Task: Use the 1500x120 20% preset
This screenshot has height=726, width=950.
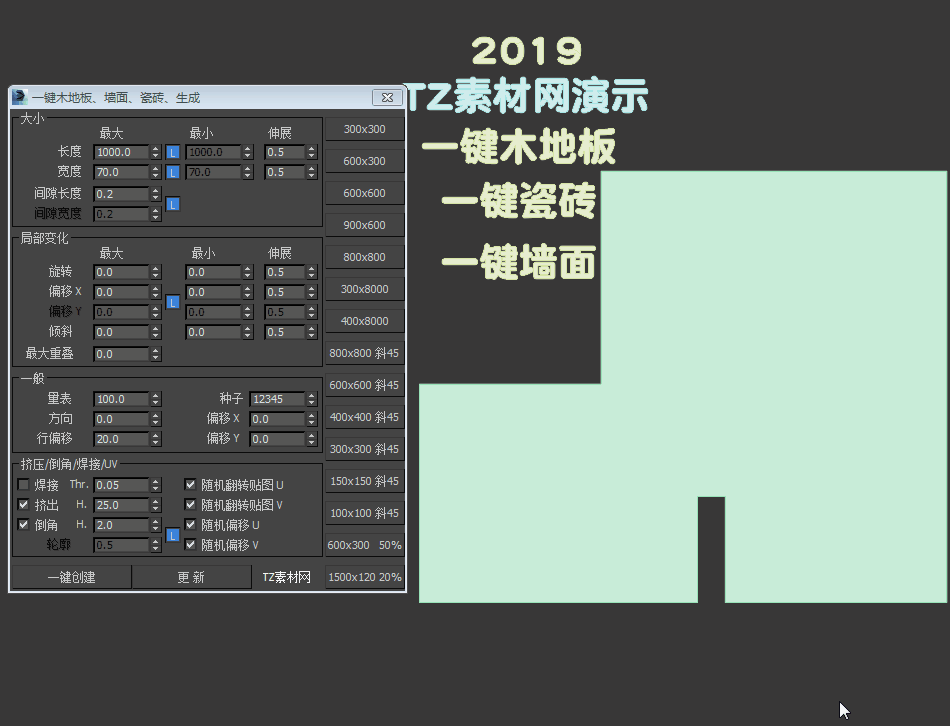Action: (365, 578)
